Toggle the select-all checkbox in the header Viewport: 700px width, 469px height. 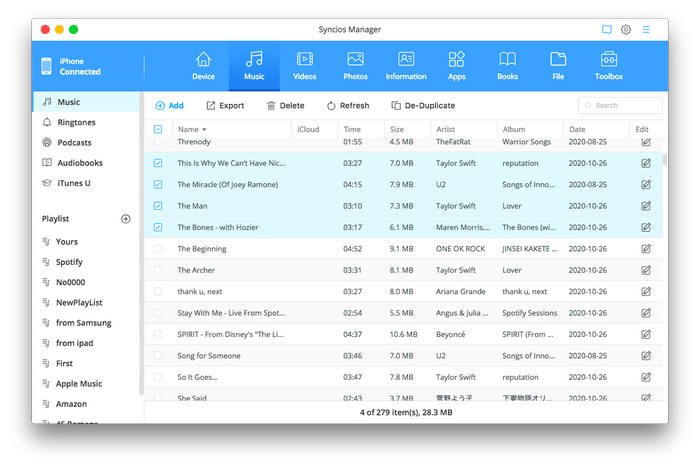pyautogui.click(x=158, y=129)
